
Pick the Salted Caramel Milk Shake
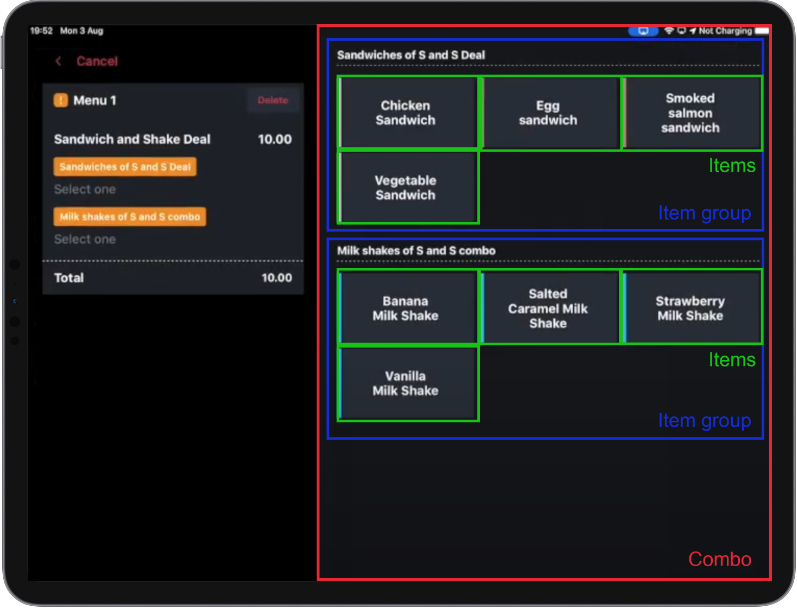pos(548,308)
